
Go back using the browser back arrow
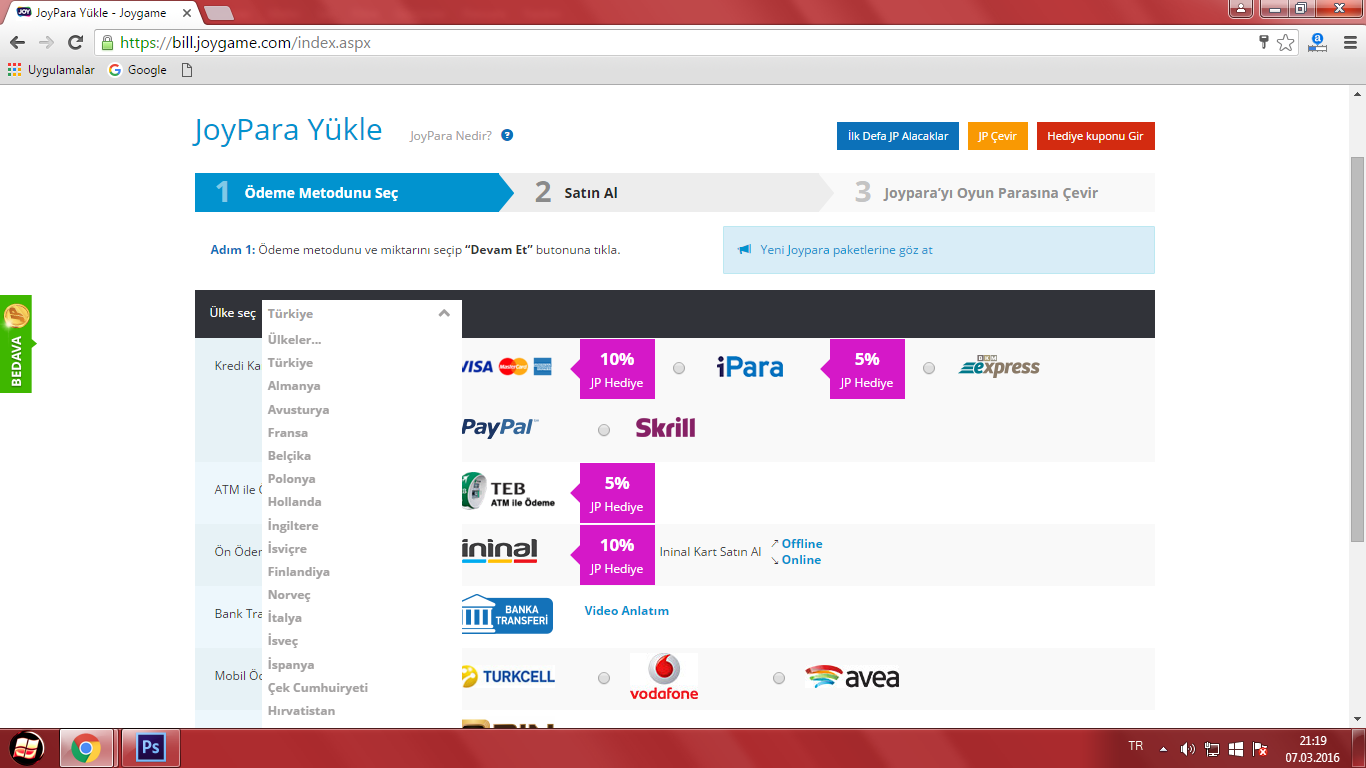click(17, 43)
